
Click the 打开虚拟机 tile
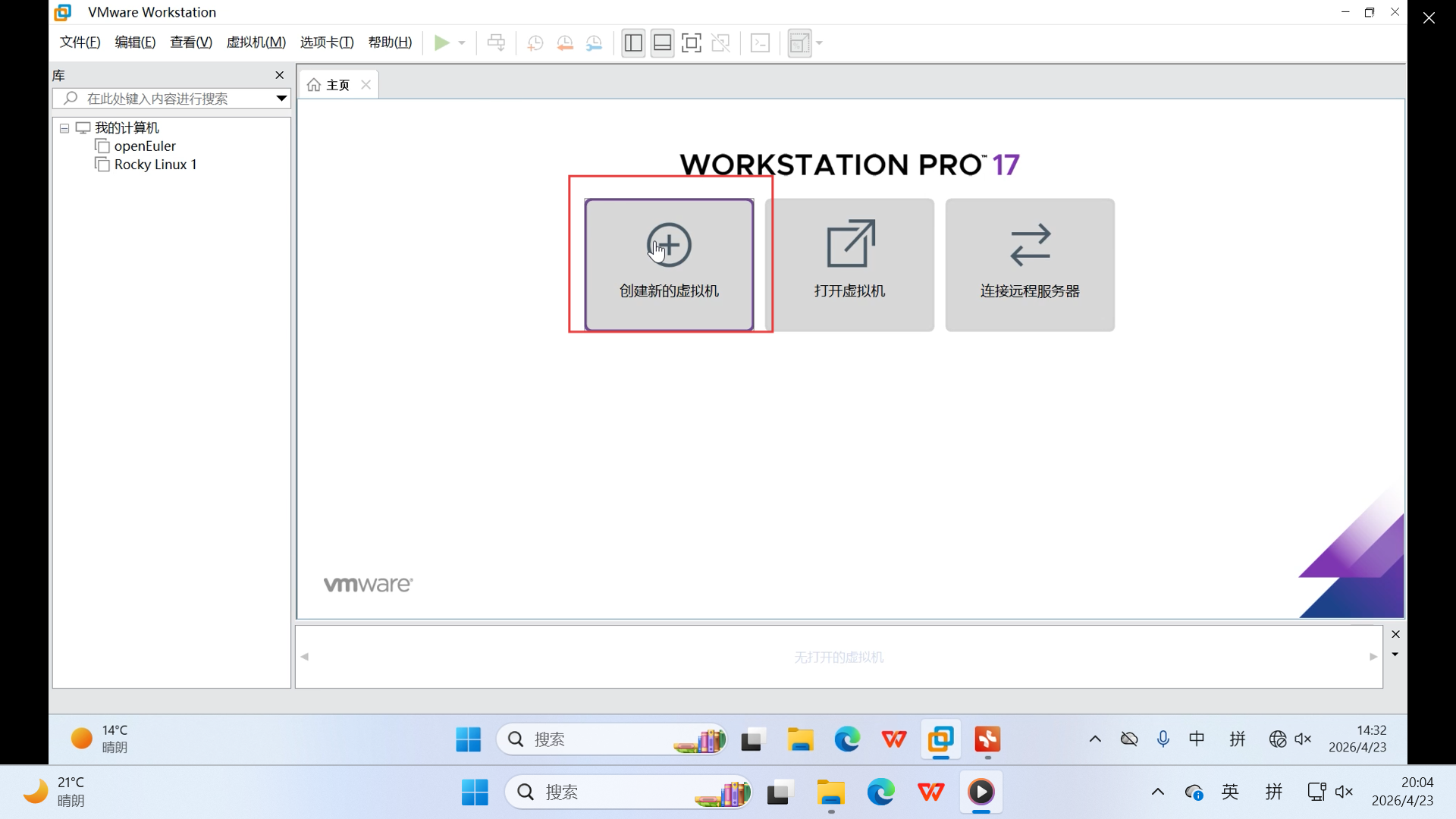pos(849,265)
